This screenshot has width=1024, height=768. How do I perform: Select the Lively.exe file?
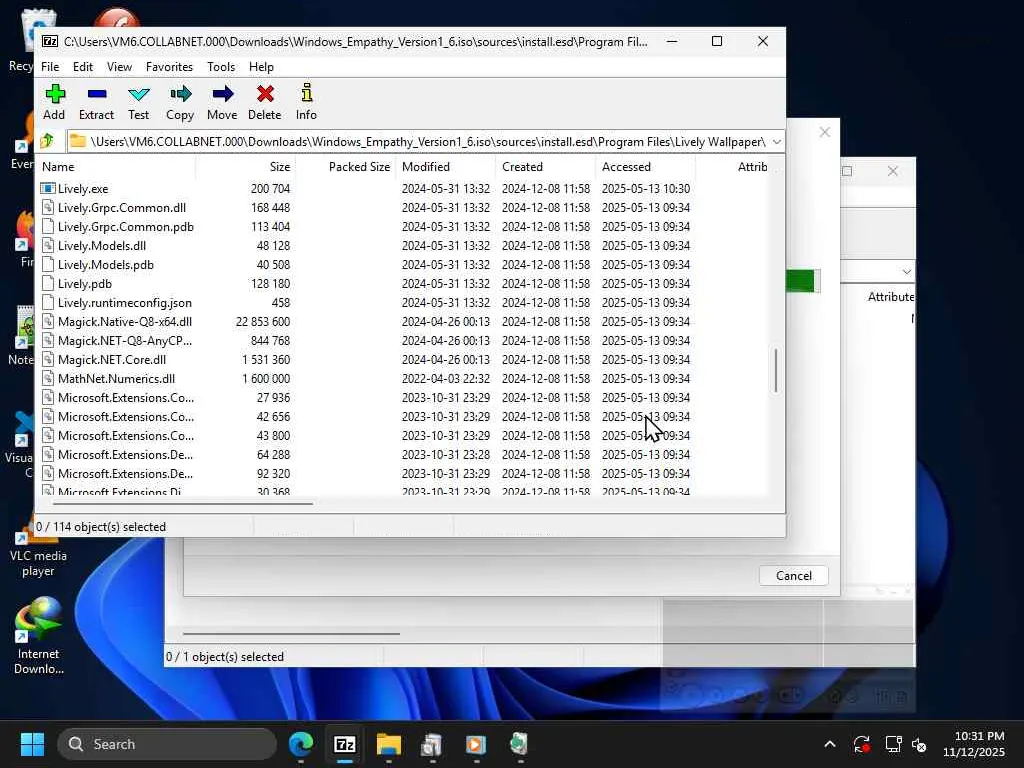[x=83, y=189]
